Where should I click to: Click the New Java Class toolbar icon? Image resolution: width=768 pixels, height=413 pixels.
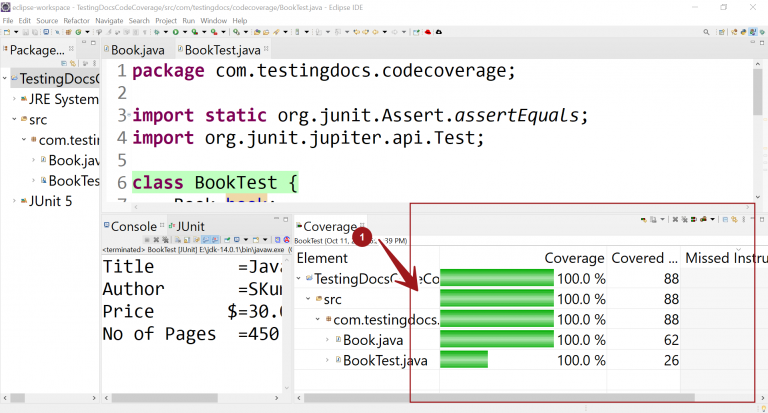point(78,32)
